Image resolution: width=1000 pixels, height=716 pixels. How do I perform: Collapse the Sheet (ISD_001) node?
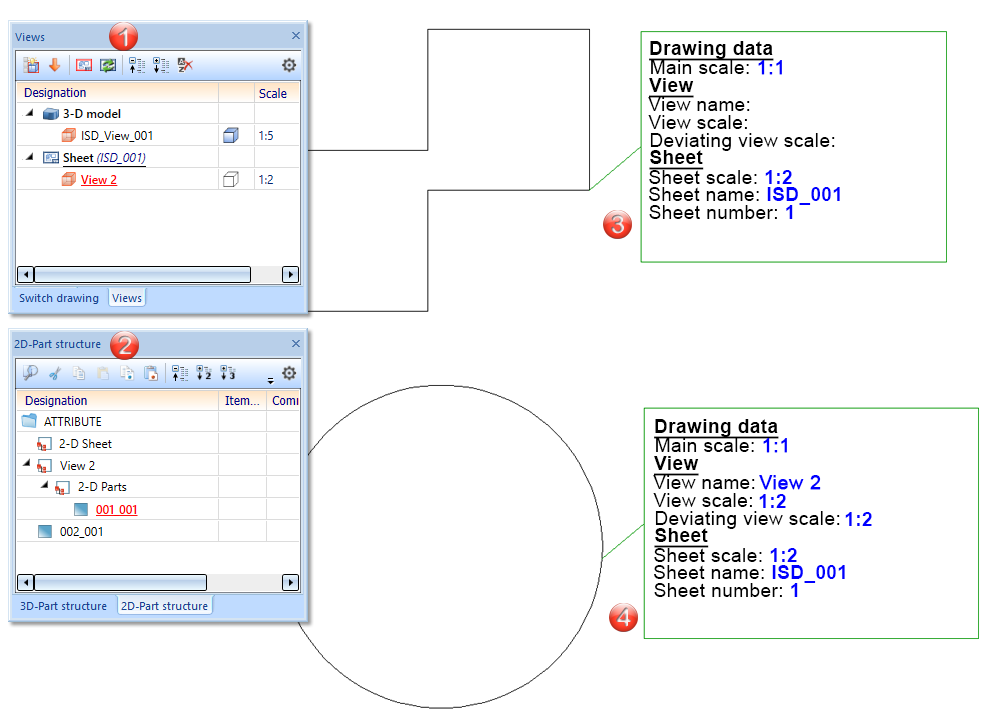pyautogui.click(x=29, y=156)
